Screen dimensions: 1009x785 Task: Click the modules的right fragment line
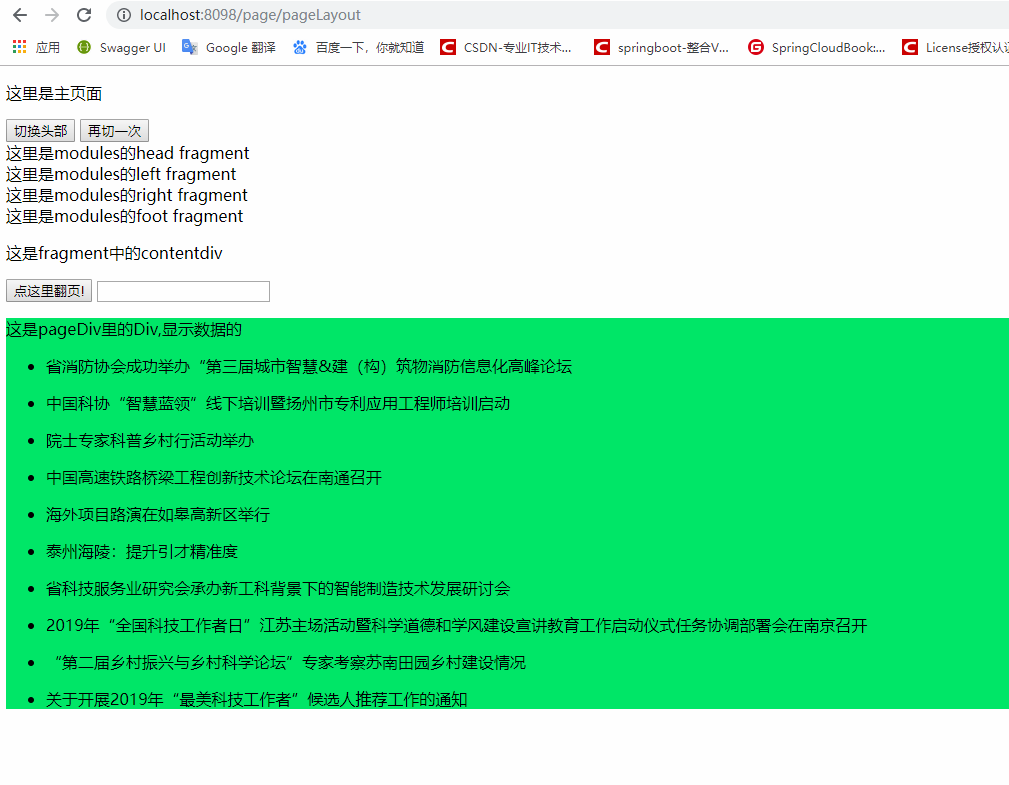click(127, 195)
